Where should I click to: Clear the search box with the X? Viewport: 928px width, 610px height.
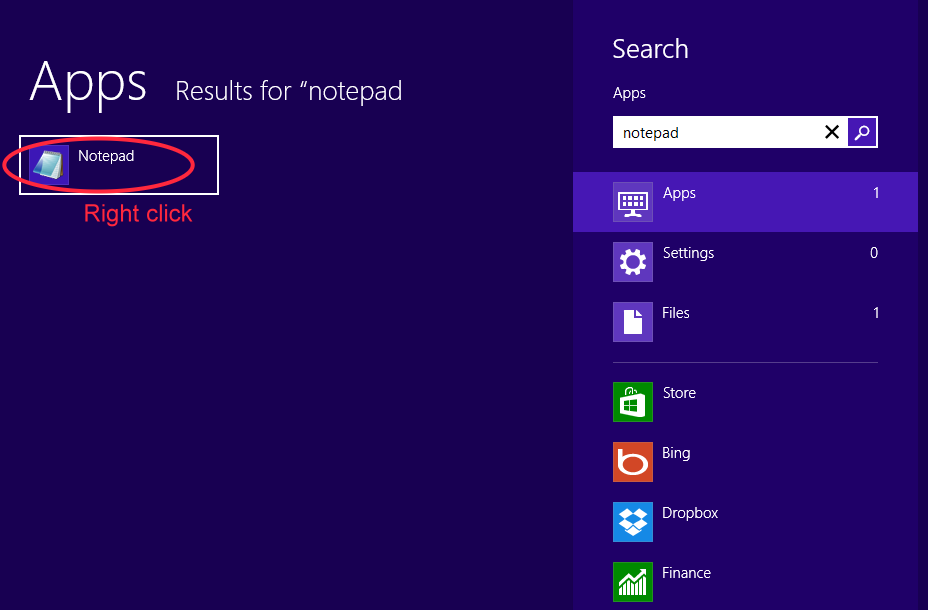(x=832, y=132)
